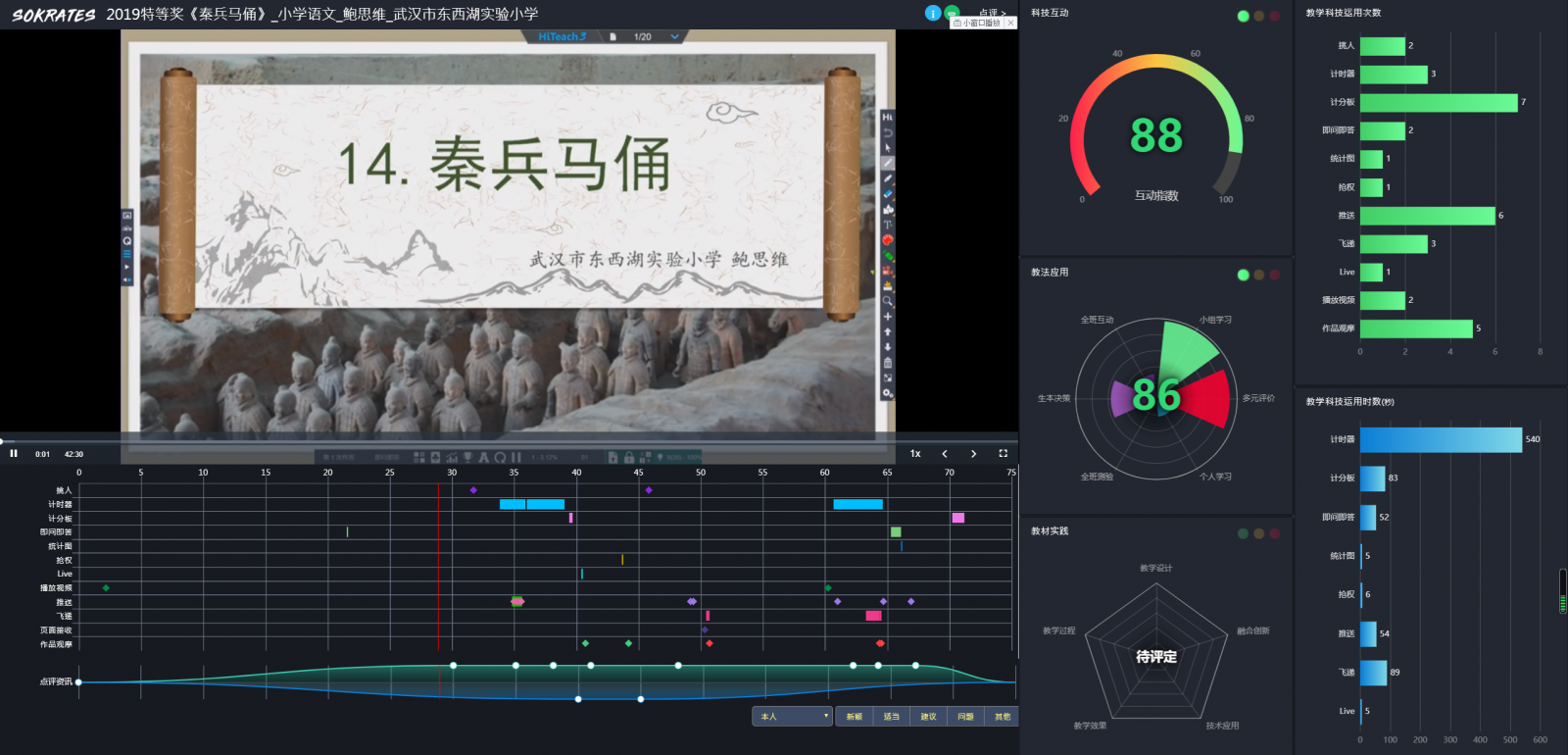The height and width of the screenshot is (755, 1568).
Task: Pause the lesson video playback
Action: pyautogui.click(x=14, y=453)
